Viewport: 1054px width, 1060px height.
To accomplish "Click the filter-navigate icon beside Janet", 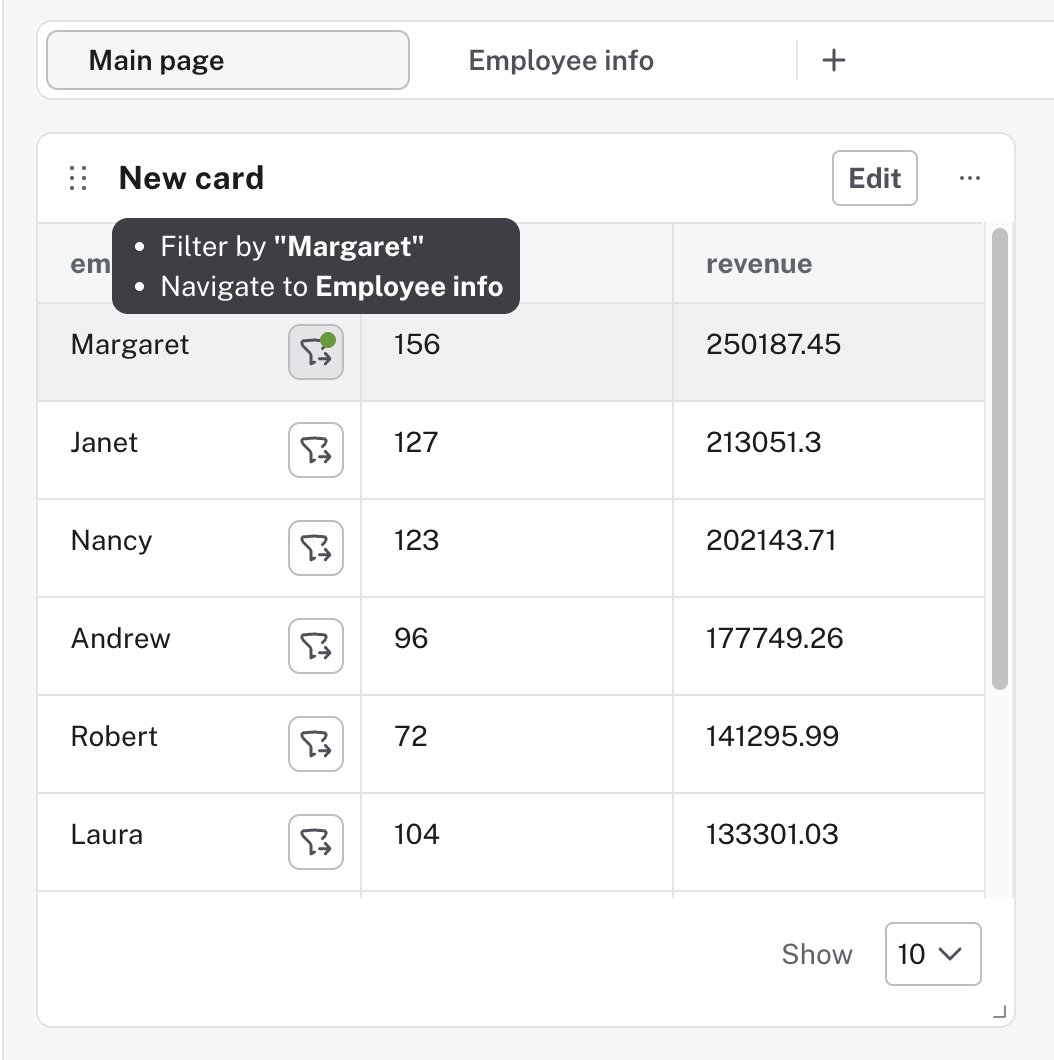I will [316, 450].
